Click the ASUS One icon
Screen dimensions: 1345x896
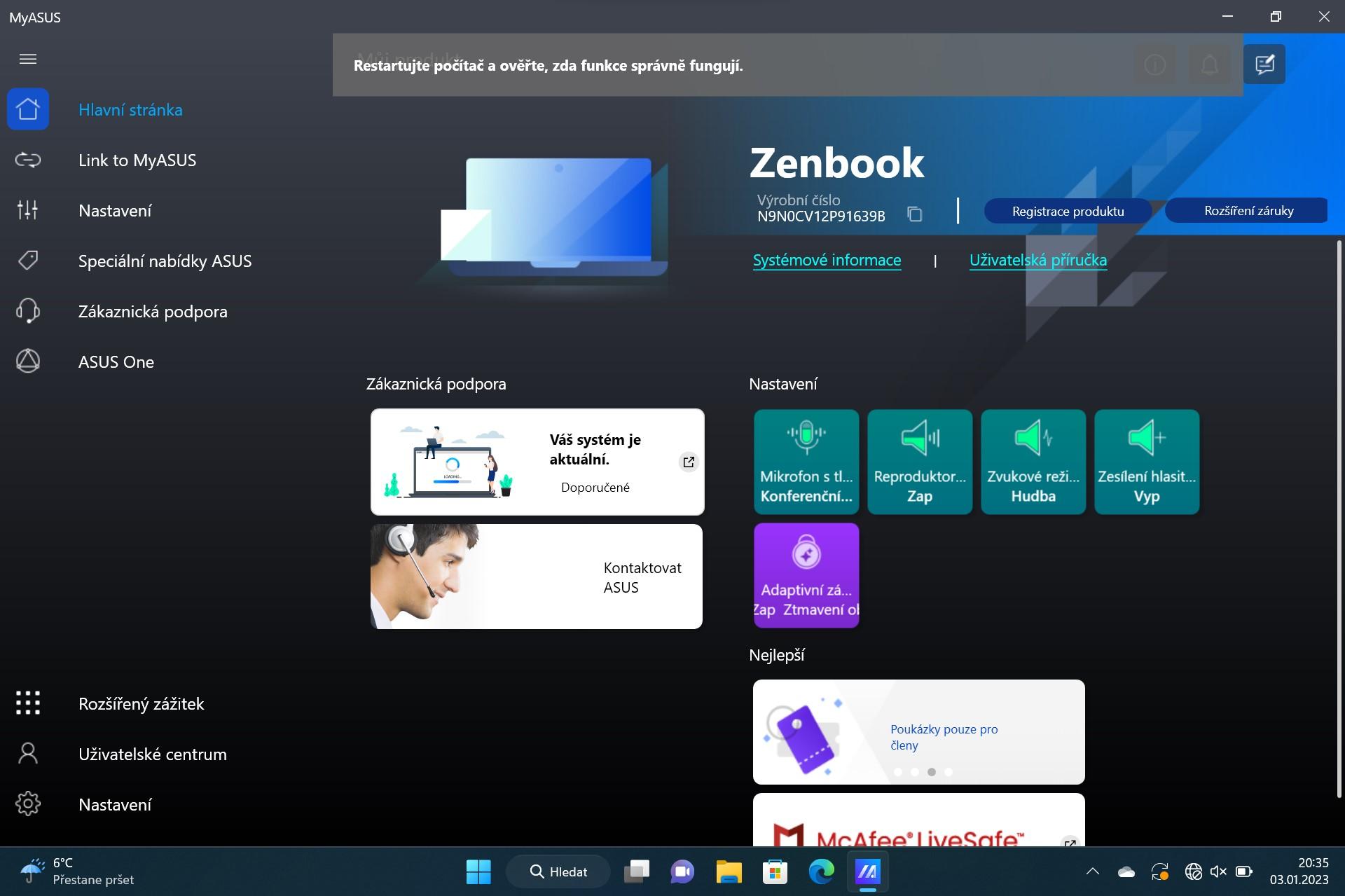pyautogui.click(x=28, y=361)
